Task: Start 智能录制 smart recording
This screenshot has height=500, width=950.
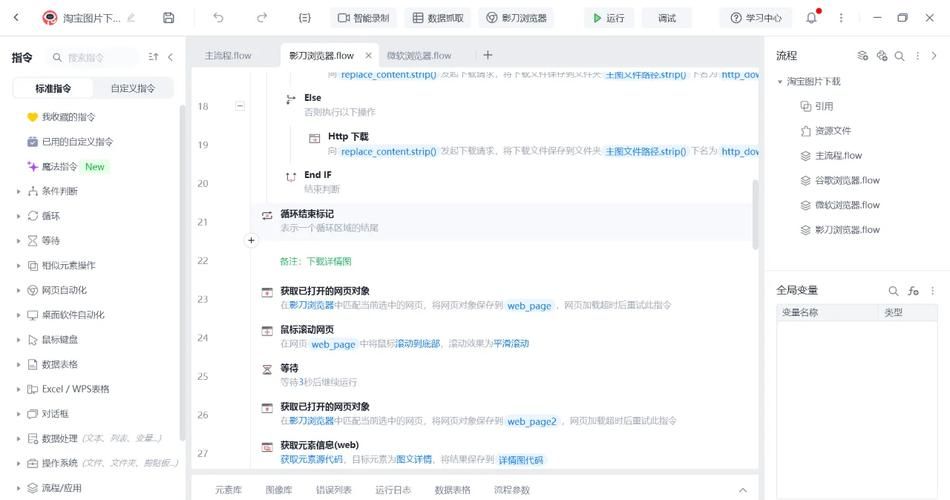Action: click(x=364, y=18)
